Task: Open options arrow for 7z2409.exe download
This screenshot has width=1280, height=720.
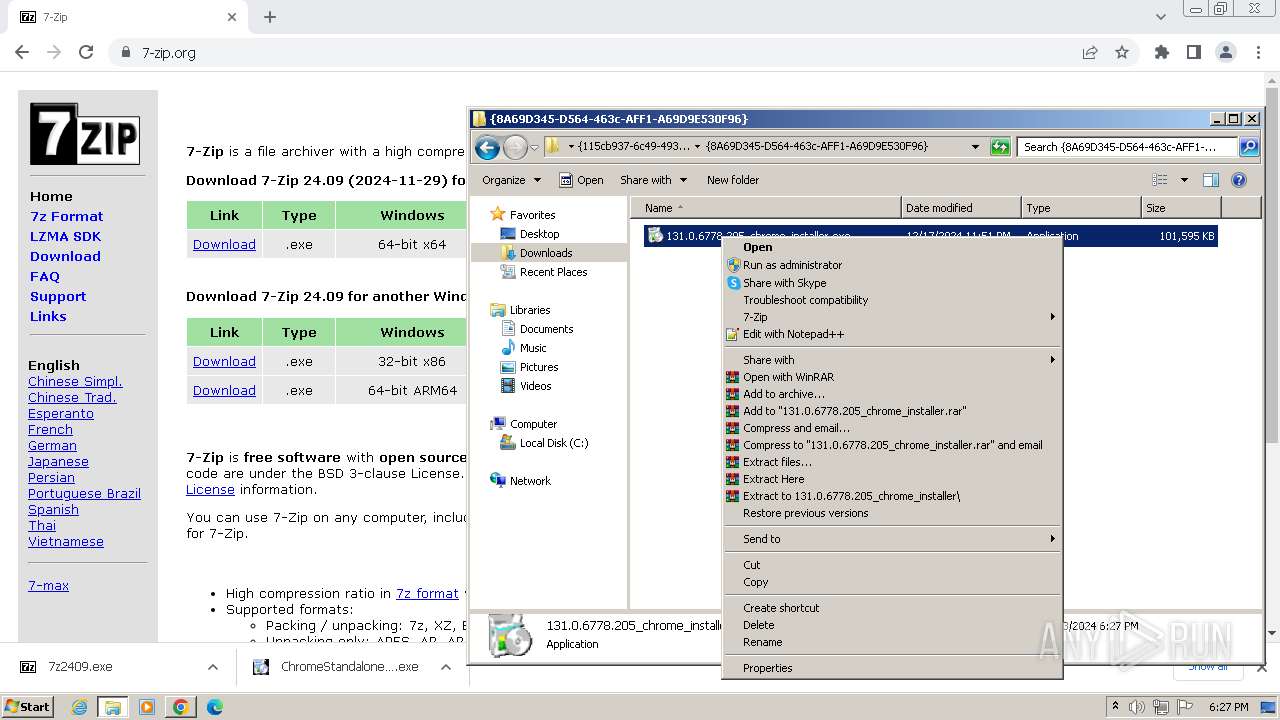Action: point(212,667)
